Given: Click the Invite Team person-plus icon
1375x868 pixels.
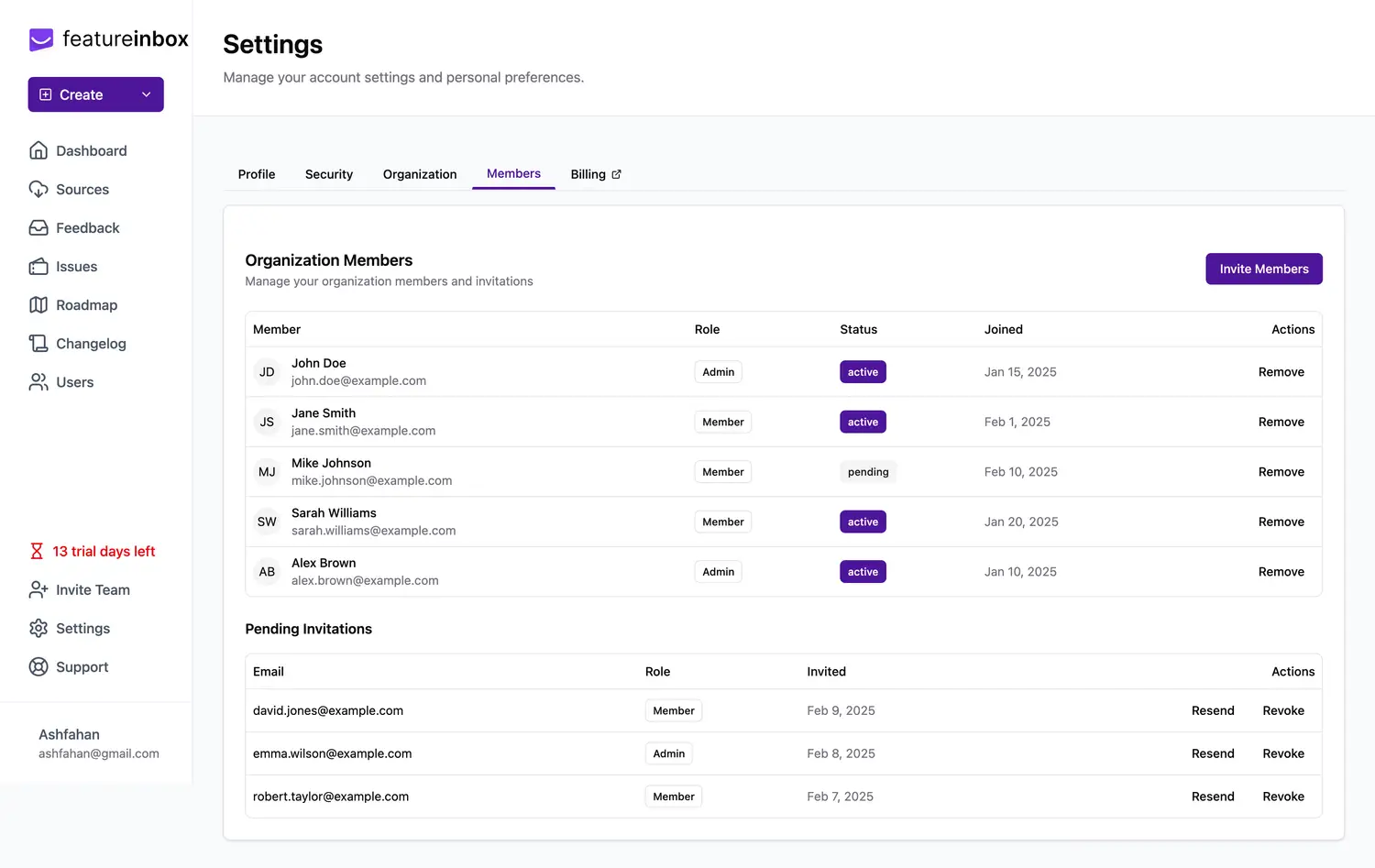Looking at the screenshot, I should point(38,590).
